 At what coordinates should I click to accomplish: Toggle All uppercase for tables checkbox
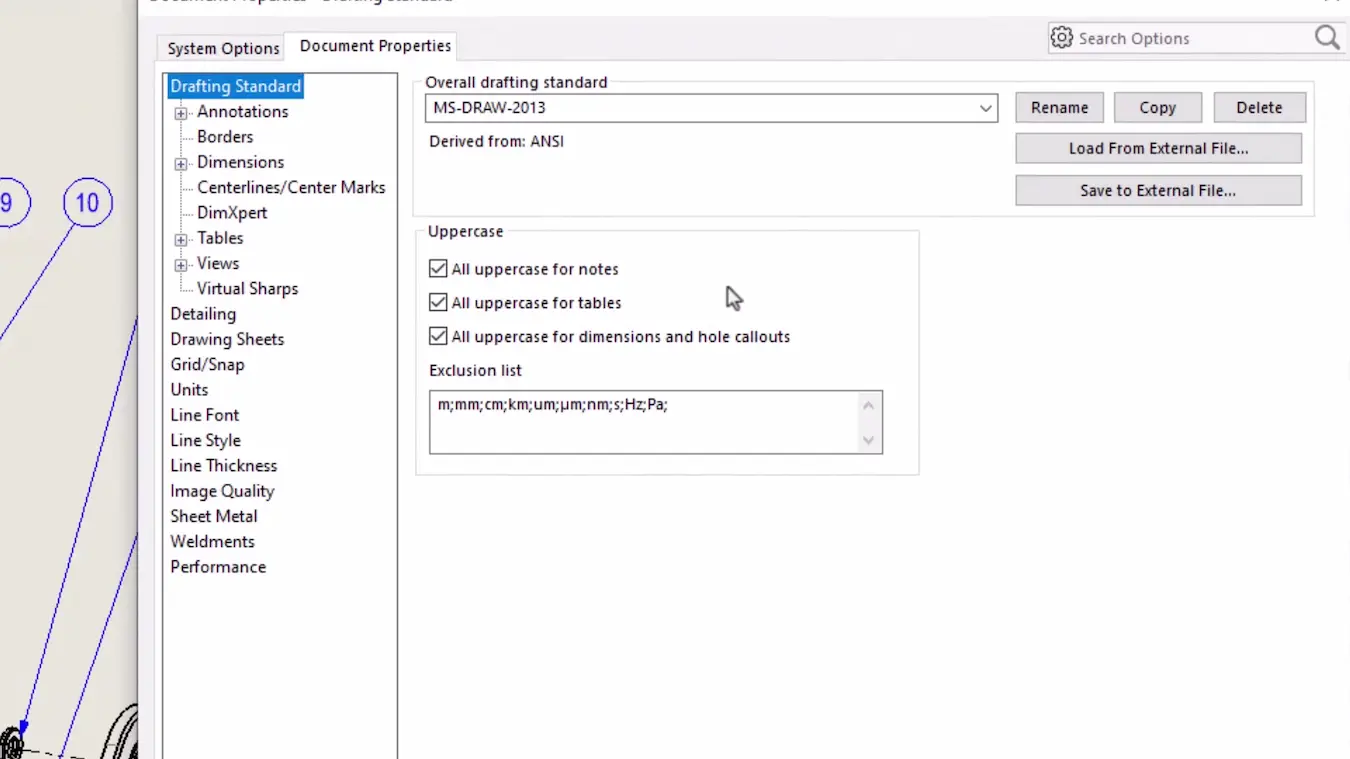[438, 303]
